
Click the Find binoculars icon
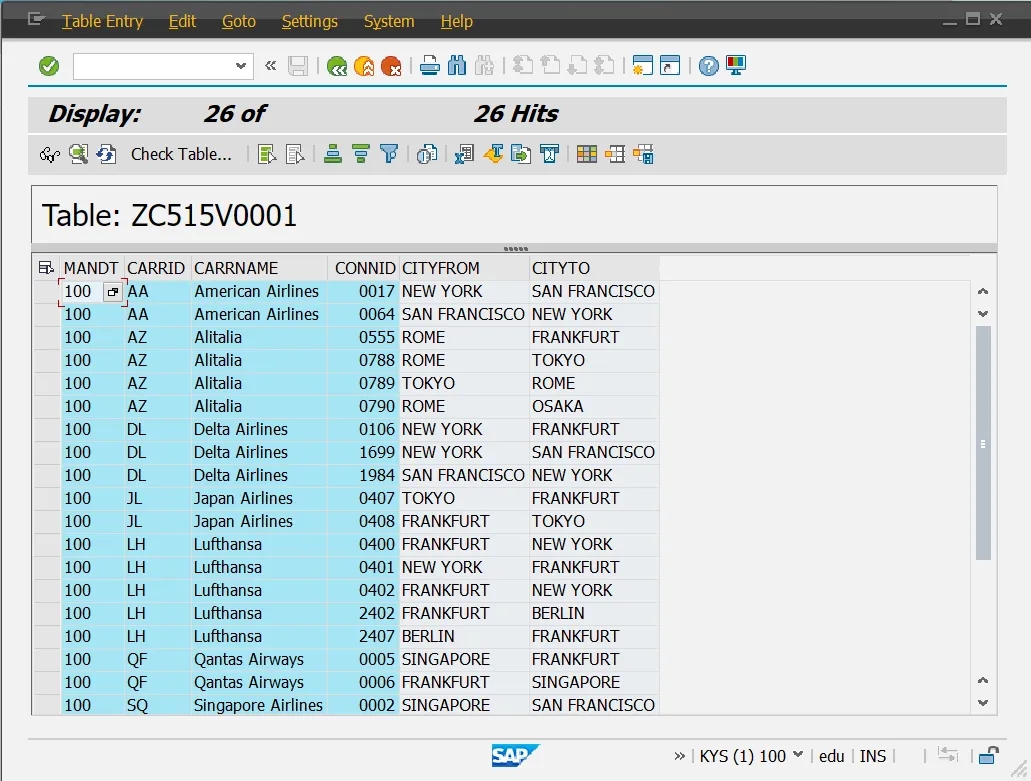pos(456,66)
